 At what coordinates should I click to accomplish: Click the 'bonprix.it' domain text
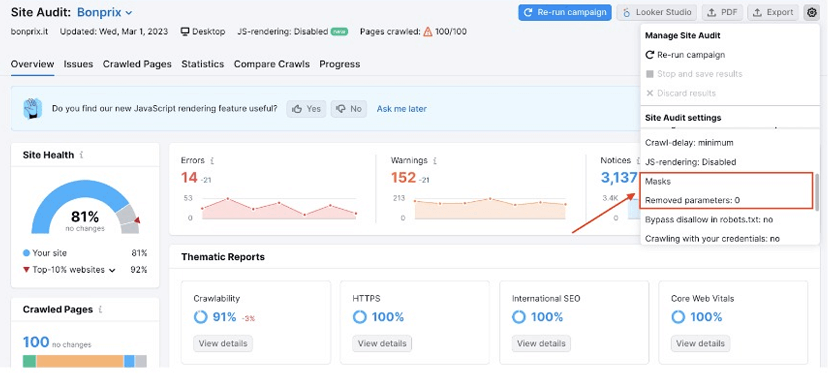(30, 32)
